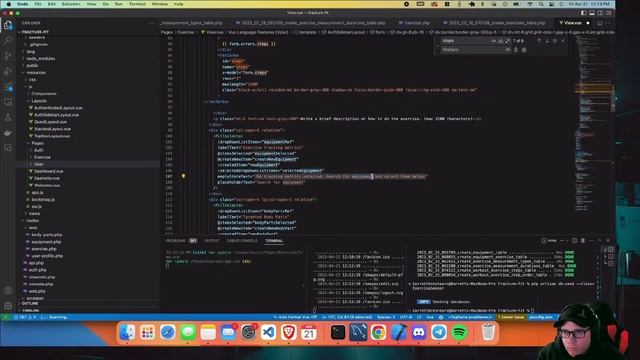Open the Explorer view in the activity bar

(8, 25)
